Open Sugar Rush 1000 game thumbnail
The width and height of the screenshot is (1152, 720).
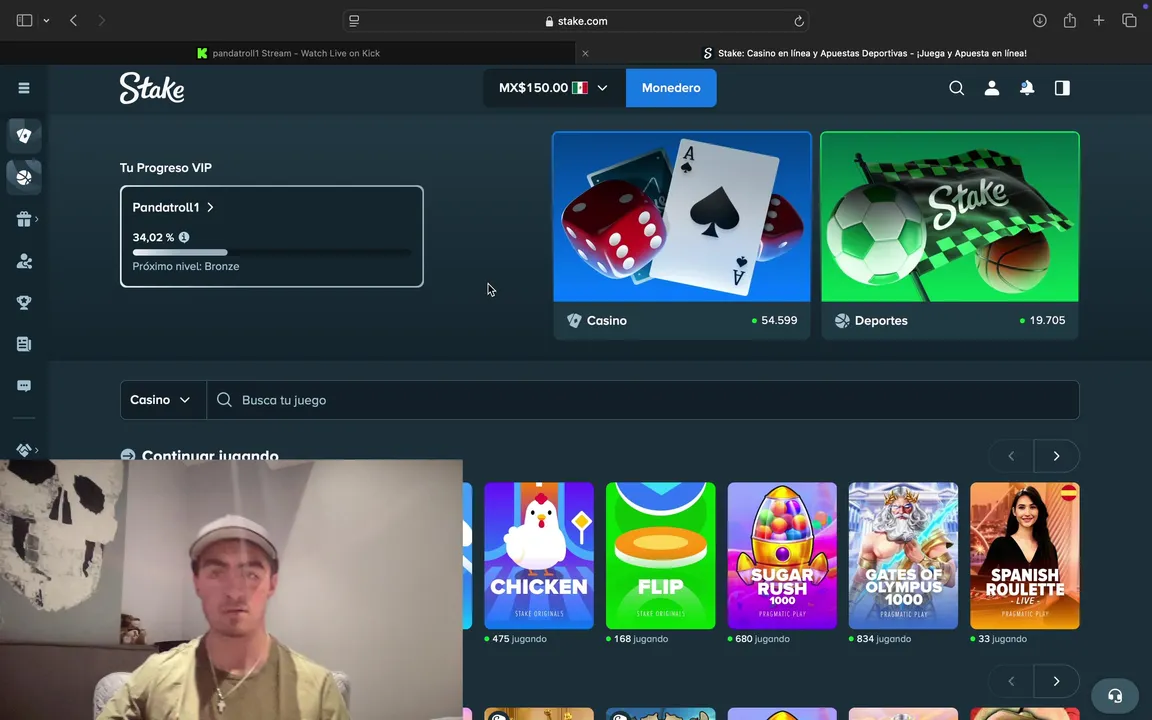[782, 555]
